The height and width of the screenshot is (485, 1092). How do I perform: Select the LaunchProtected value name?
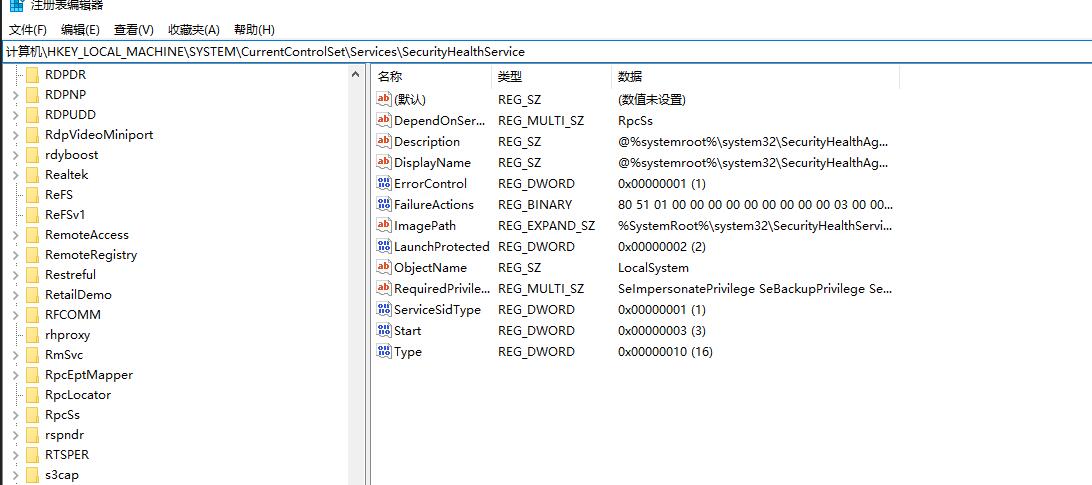(442, 247)
